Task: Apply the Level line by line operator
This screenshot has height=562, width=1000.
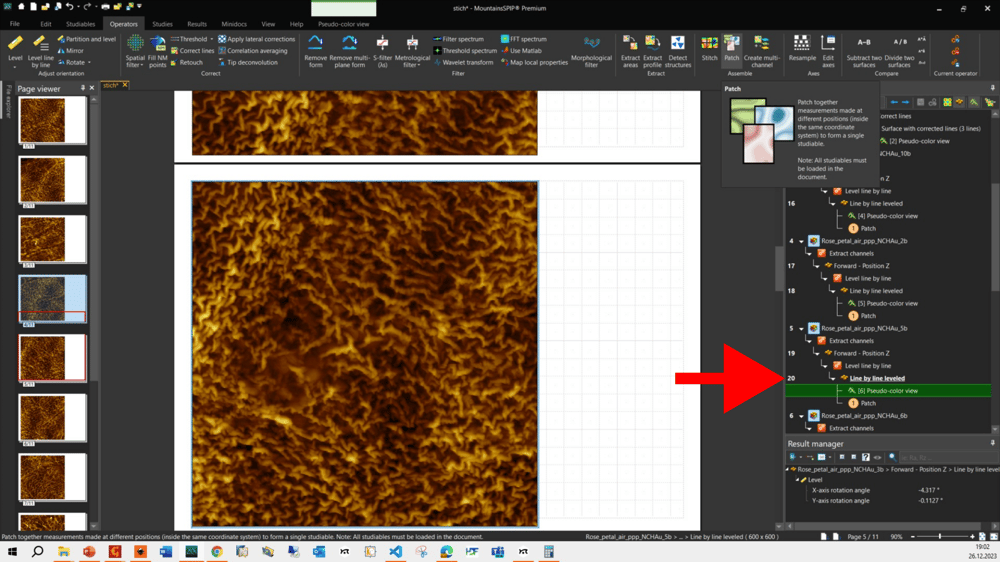Action: 41,51
